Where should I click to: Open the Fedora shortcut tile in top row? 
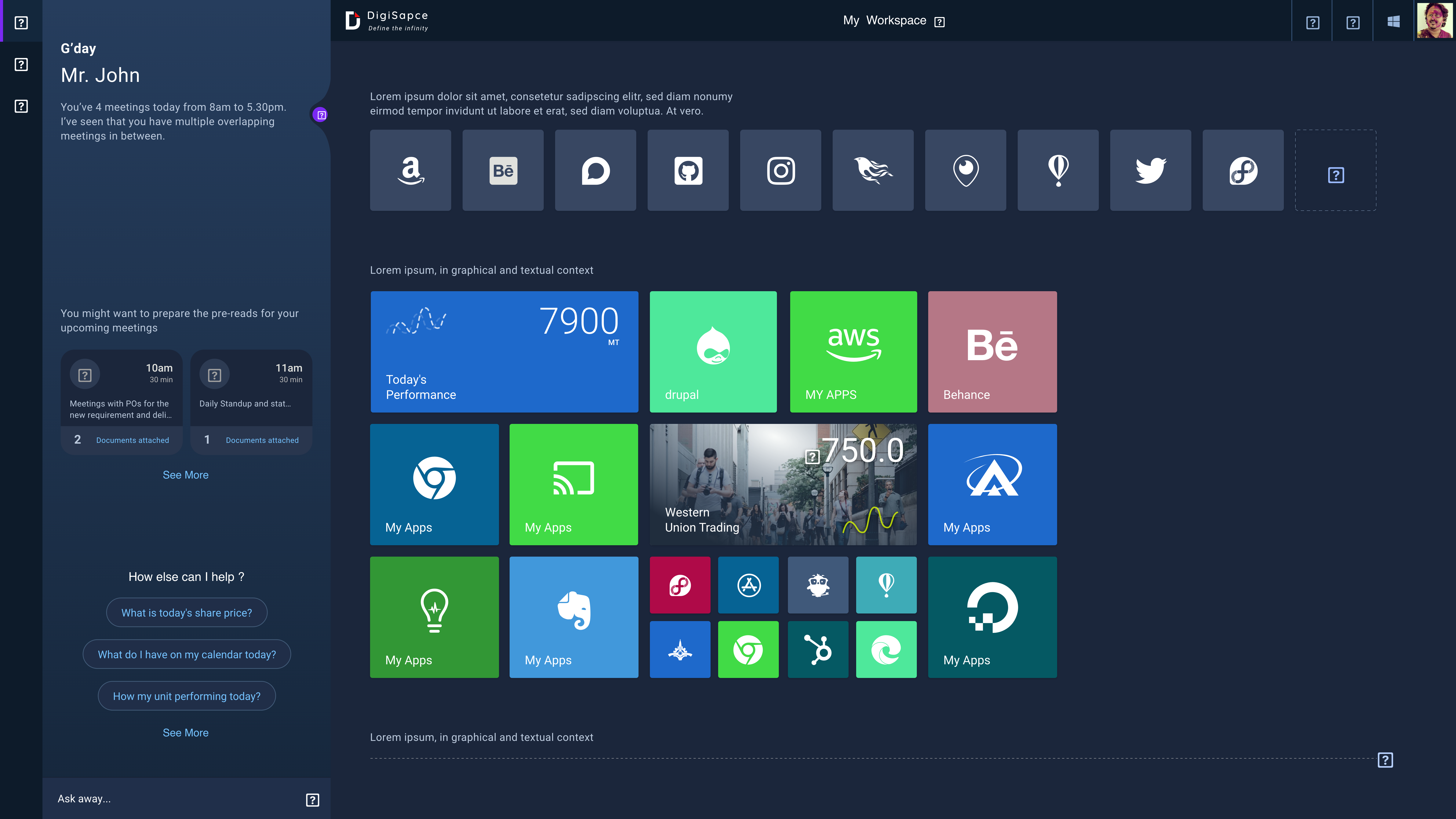1243,170
